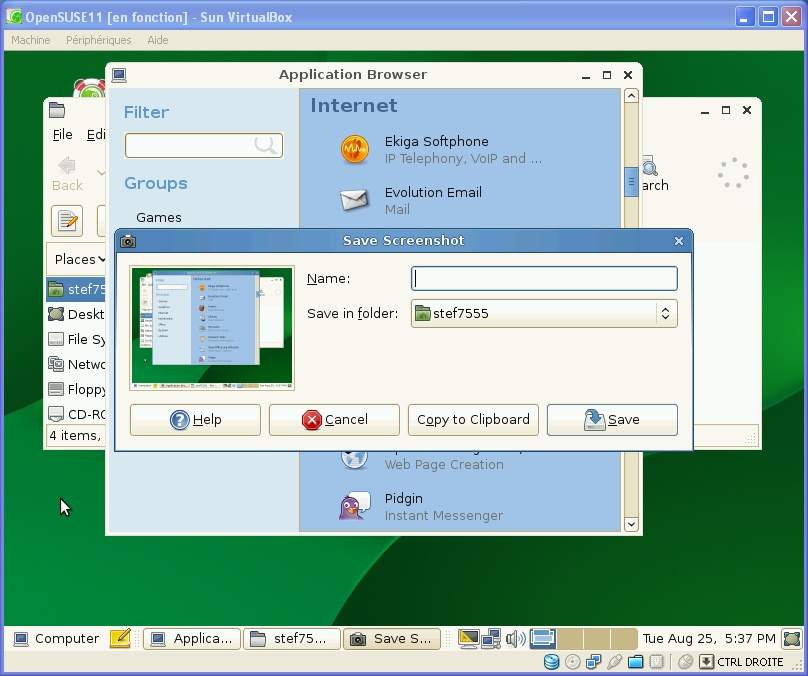Select Network in Places sidebar
The image size is (808, 676).
tap(76, 364)
